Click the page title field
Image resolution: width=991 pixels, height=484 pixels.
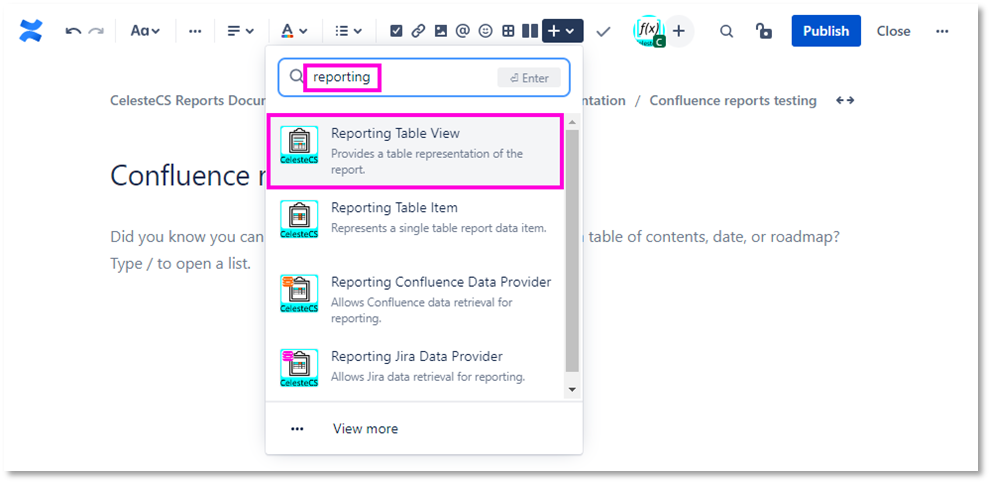(x=188, y=175)
